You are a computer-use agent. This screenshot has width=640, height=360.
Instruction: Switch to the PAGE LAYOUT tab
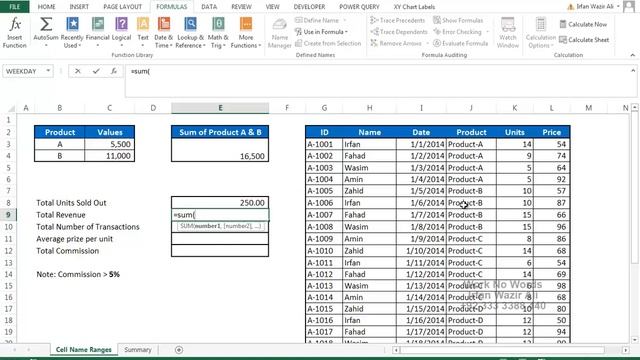click(x=122, y=7)
